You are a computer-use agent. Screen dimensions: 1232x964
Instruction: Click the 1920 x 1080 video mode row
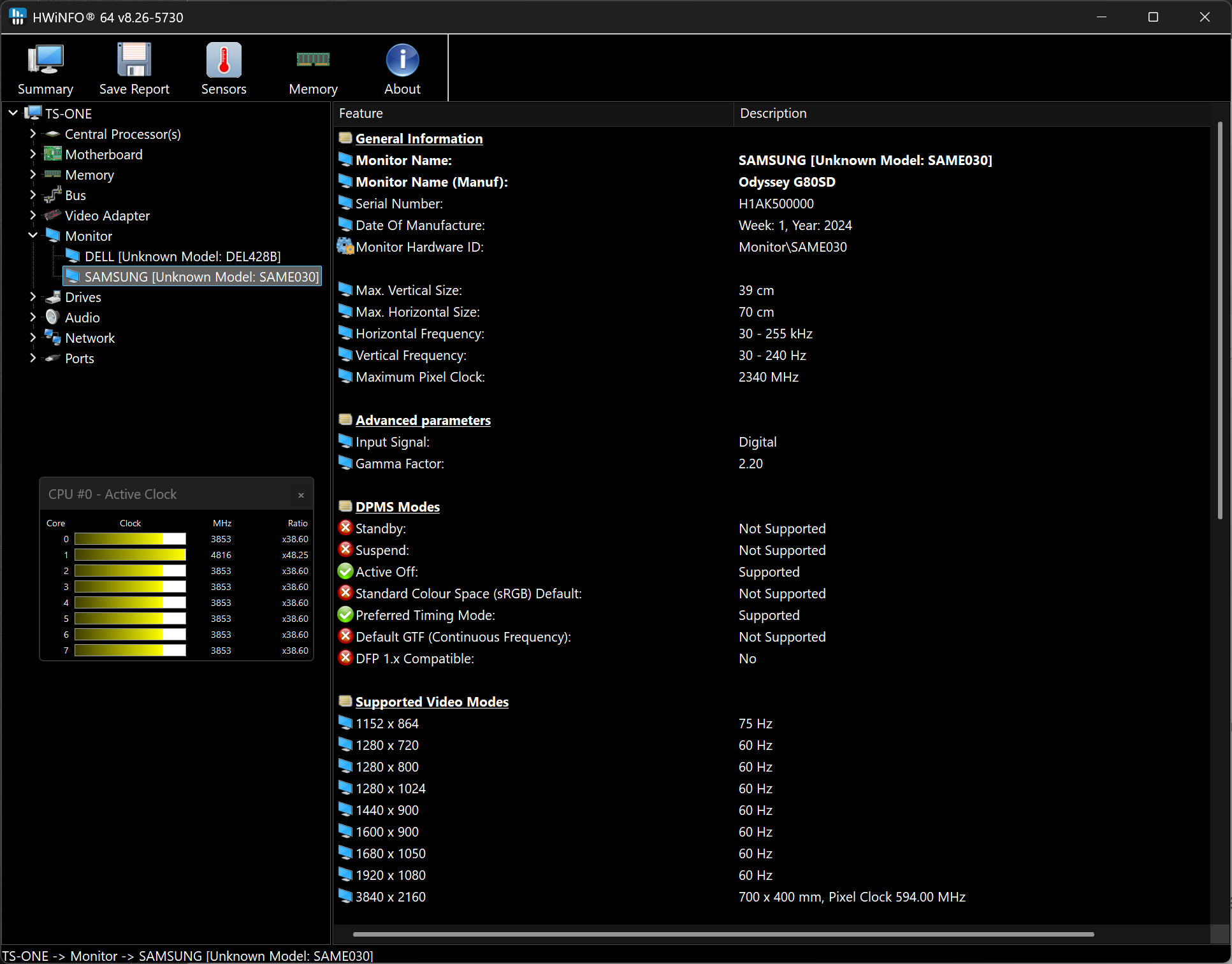pos(771,875)
